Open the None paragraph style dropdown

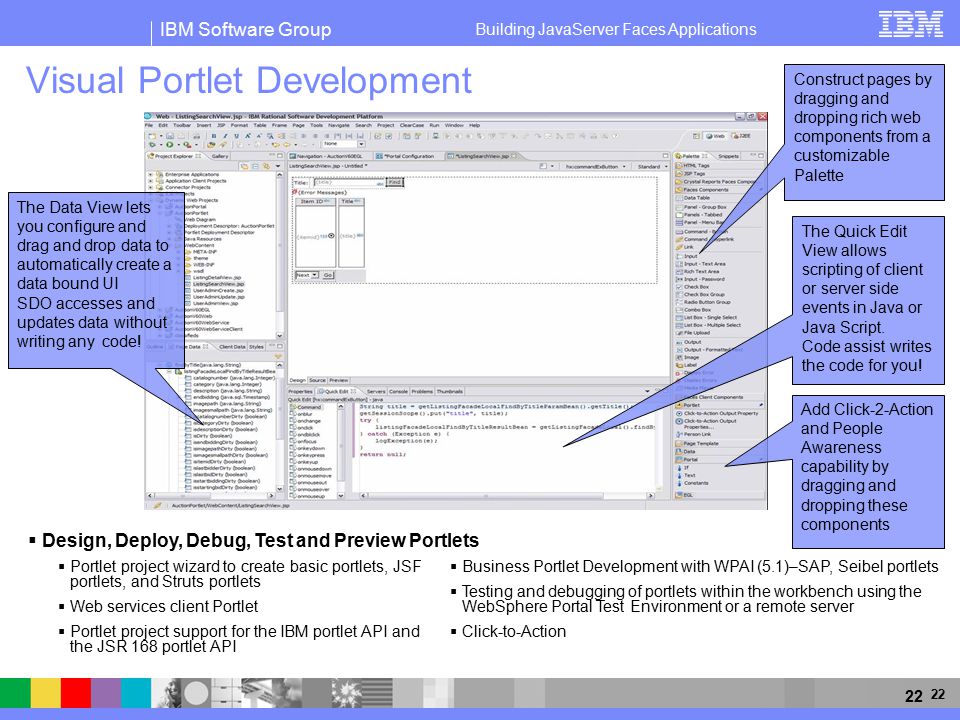[x=344, y=144]
